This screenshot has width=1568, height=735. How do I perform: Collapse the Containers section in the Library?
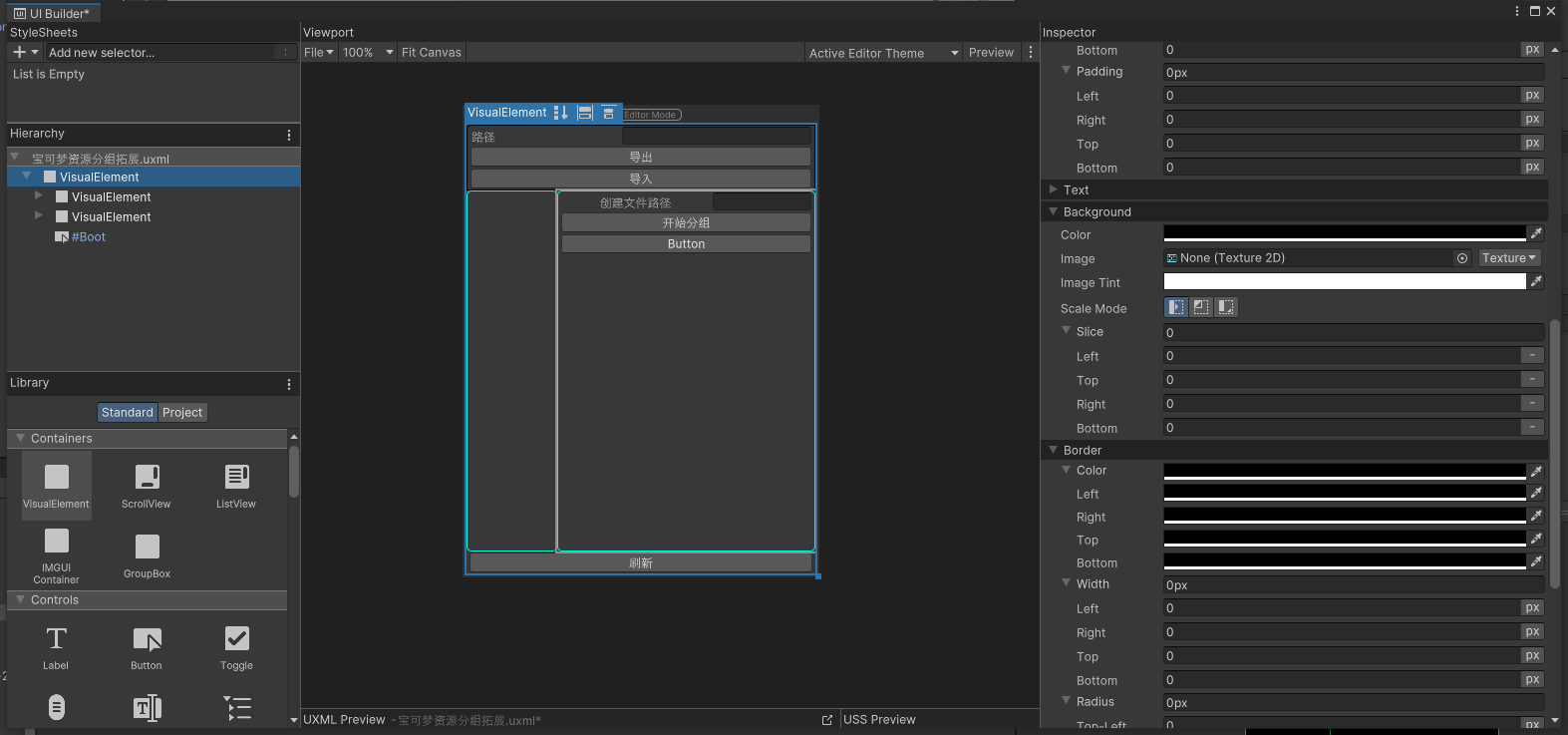tap(20, 438)
